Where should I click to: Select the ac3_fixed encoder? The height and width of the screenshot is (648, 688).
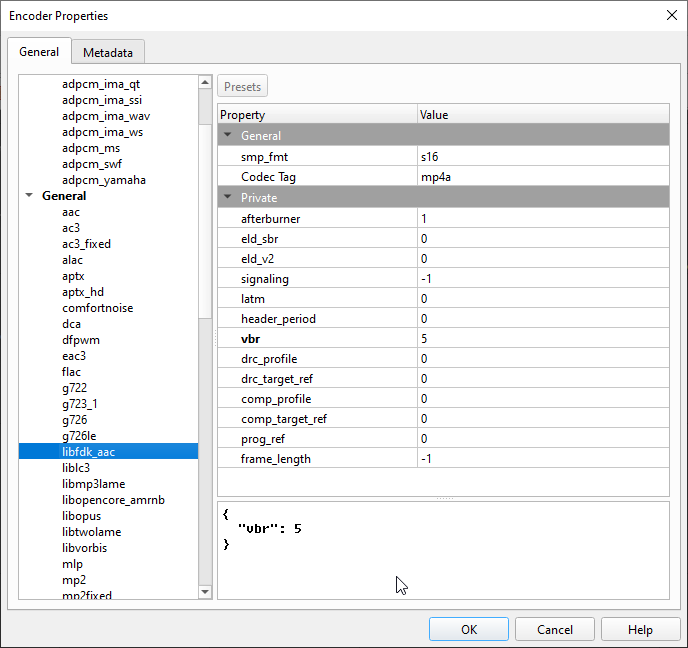[86, 244]
